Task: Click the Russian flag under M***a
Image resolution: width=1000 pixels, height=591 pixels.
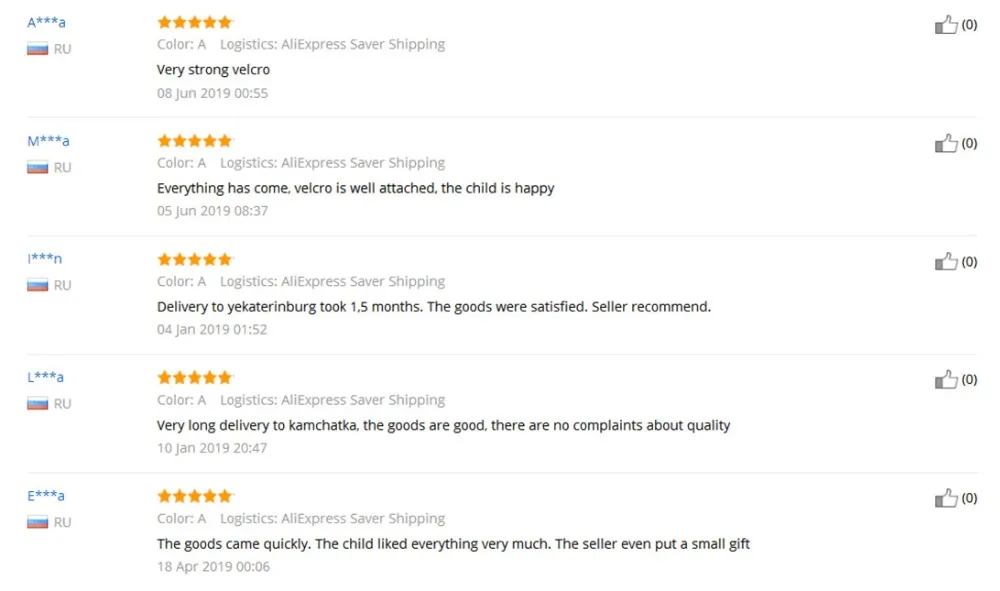Action: pyautogui.click(x=37, y=168)
